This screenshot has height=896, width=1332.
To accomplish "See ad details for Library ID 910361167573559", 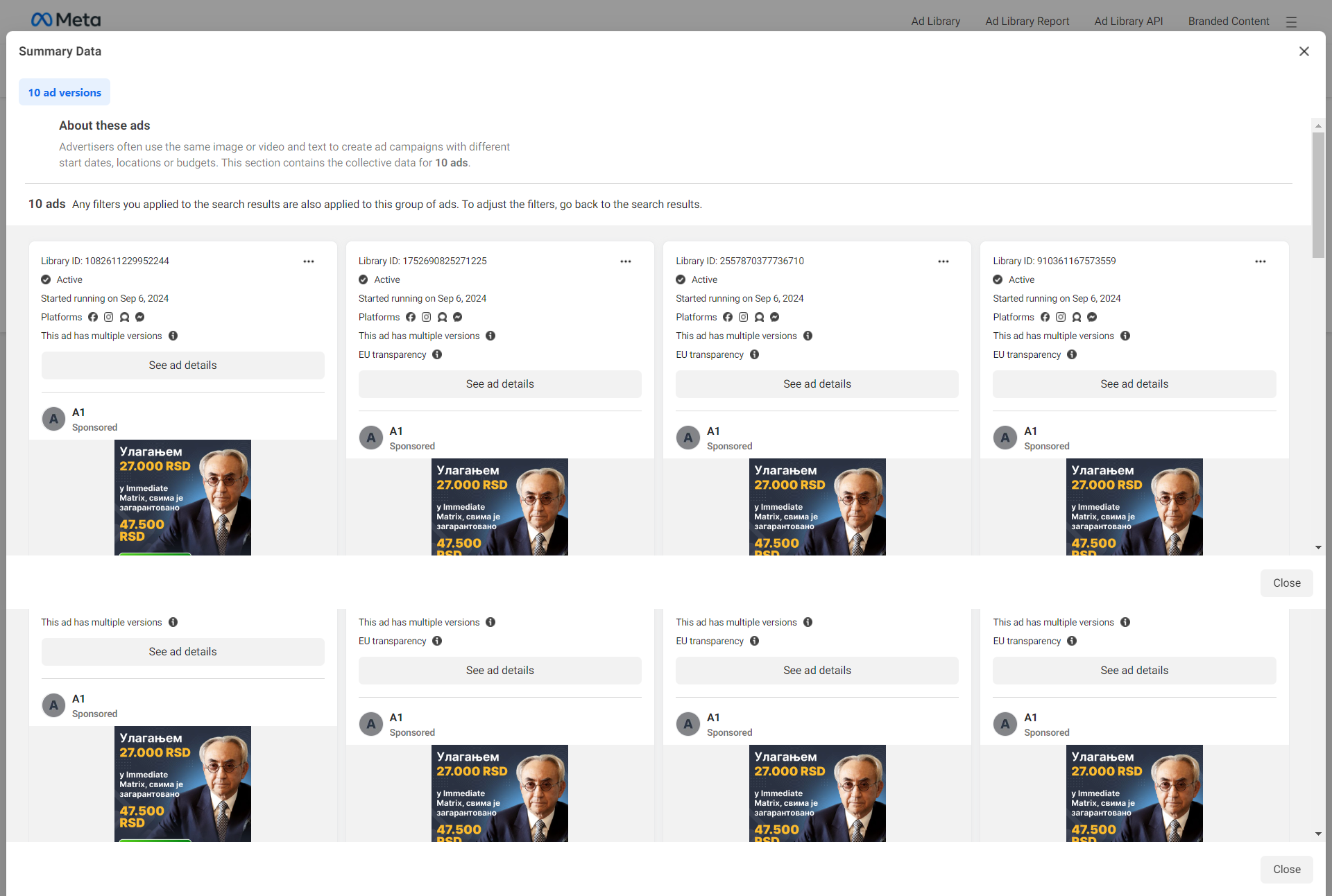I will (x=1134, y=384).
